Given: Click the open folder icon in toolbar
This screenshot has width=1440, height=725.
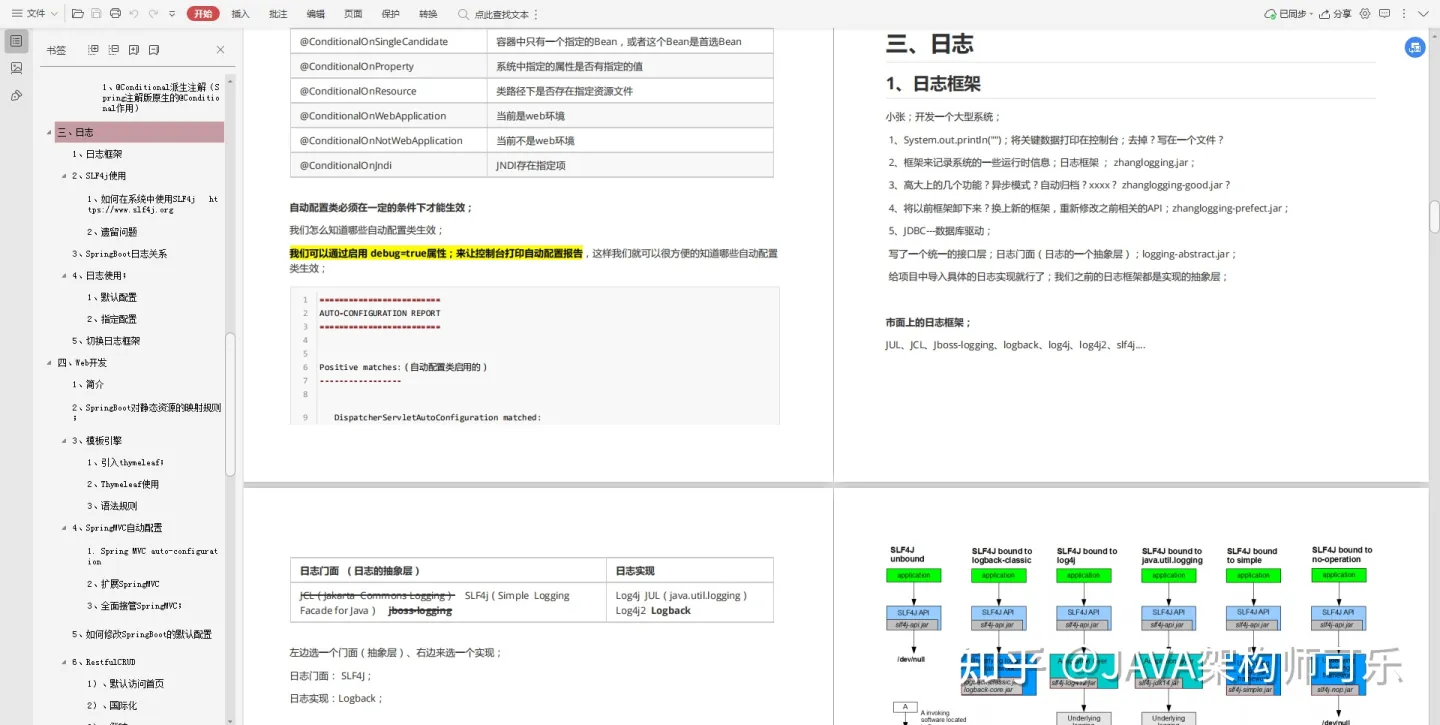Looking at the screenshot, I should (x=78, y=14).
